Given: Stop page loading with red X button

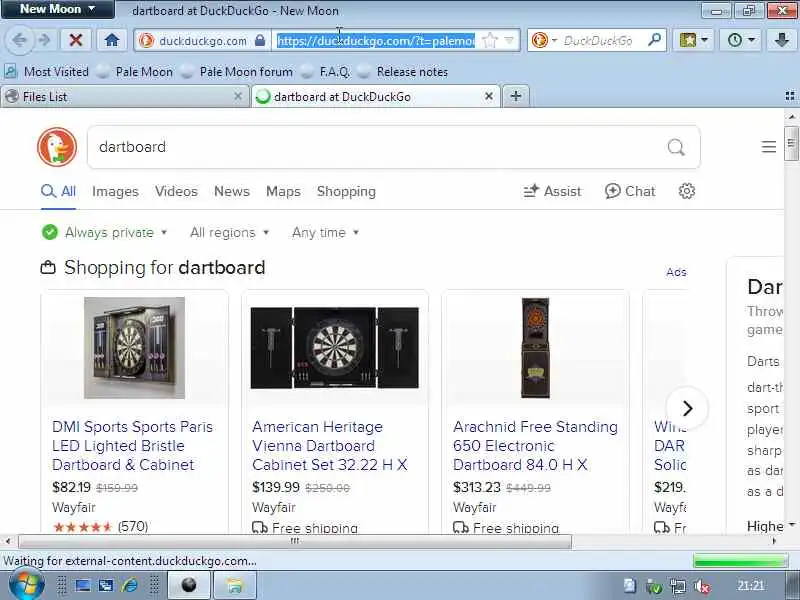Looking at the screenshot, I should (x=76, y=40).
